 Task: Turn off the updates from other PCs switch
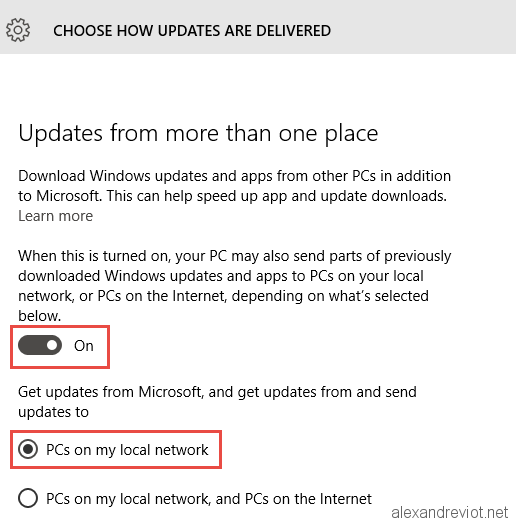click(x=40, y=345)
